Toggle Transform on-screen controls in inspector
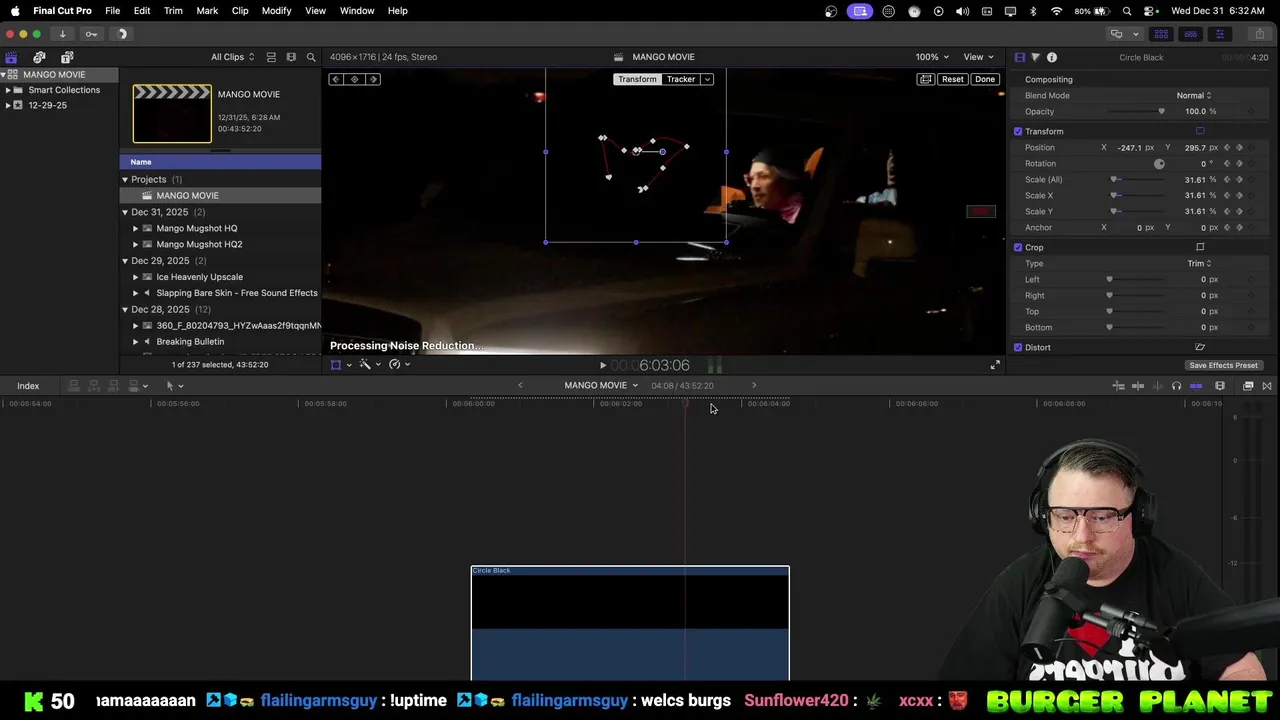This screenshot has height=720, width=1280. coord(1200,131)
